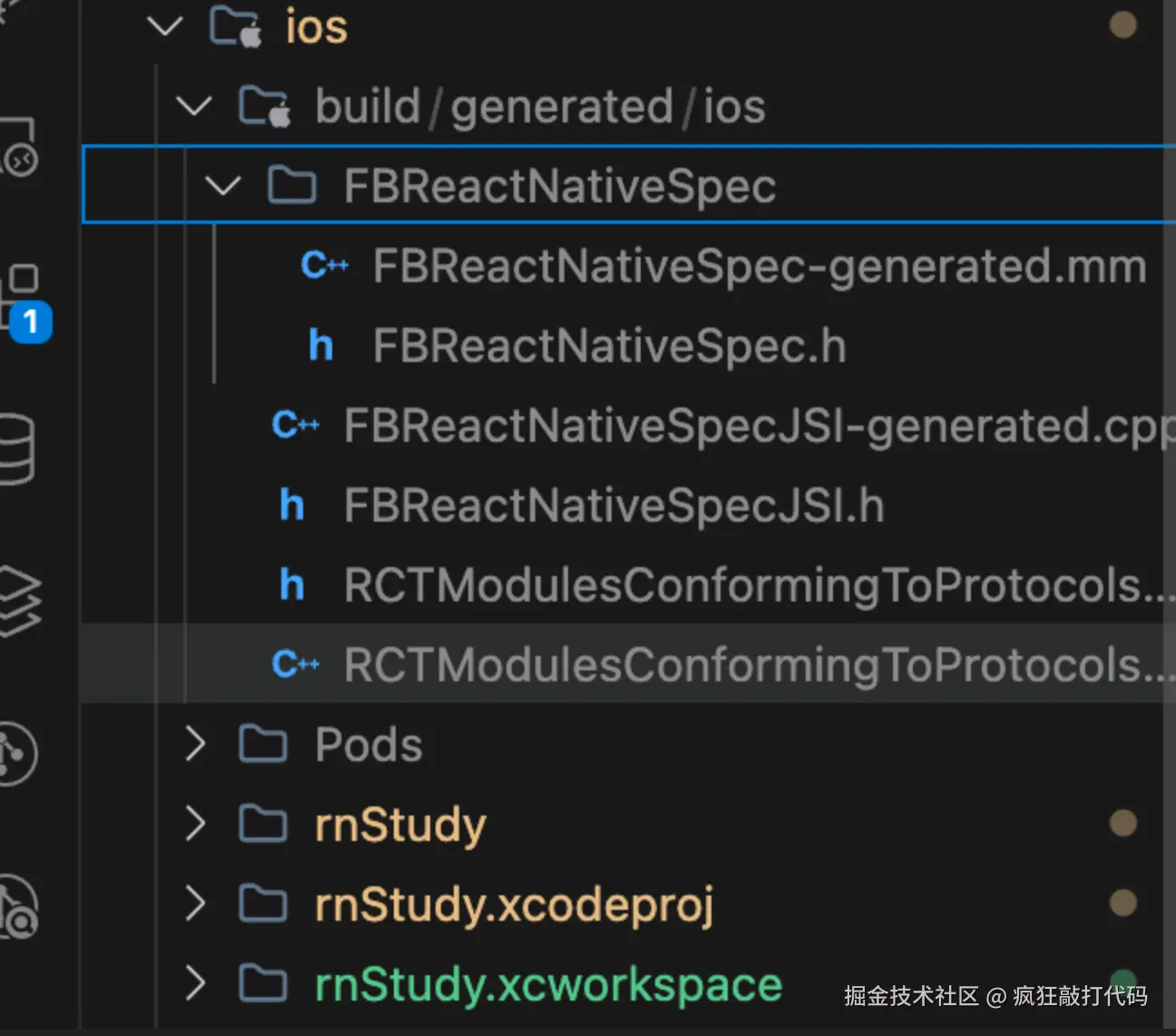Open Extensions view with badge 1

pos(23,299)
